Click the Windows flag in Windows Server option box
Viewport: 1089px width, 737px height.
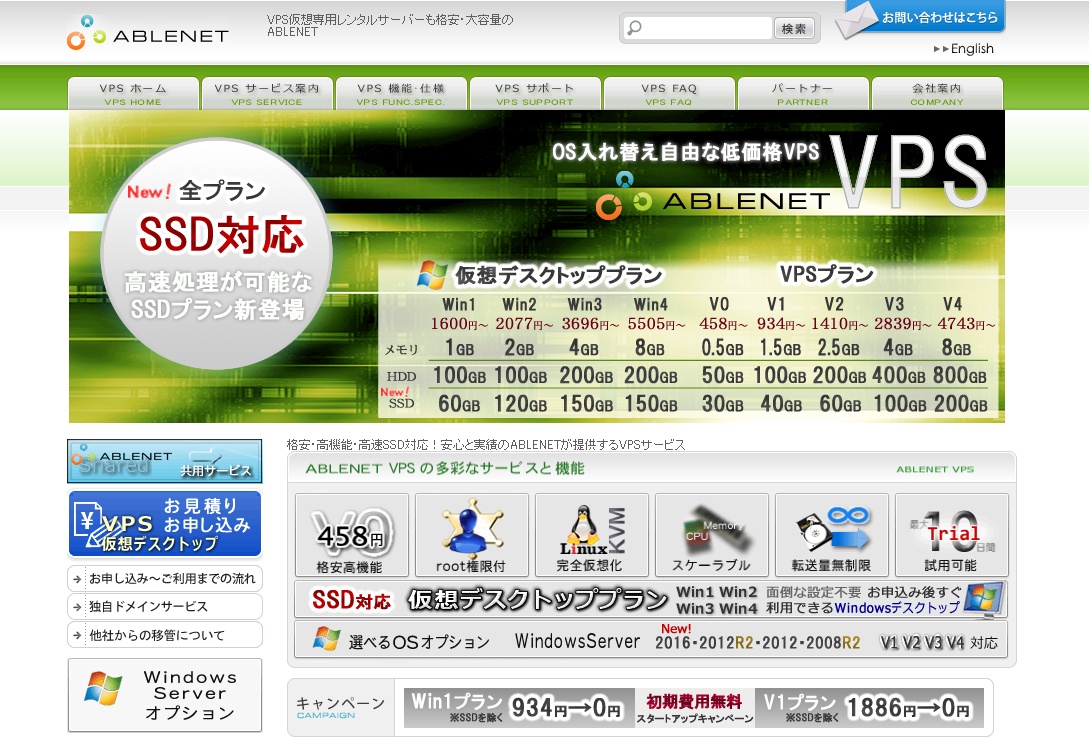click(x=103, y=689)
